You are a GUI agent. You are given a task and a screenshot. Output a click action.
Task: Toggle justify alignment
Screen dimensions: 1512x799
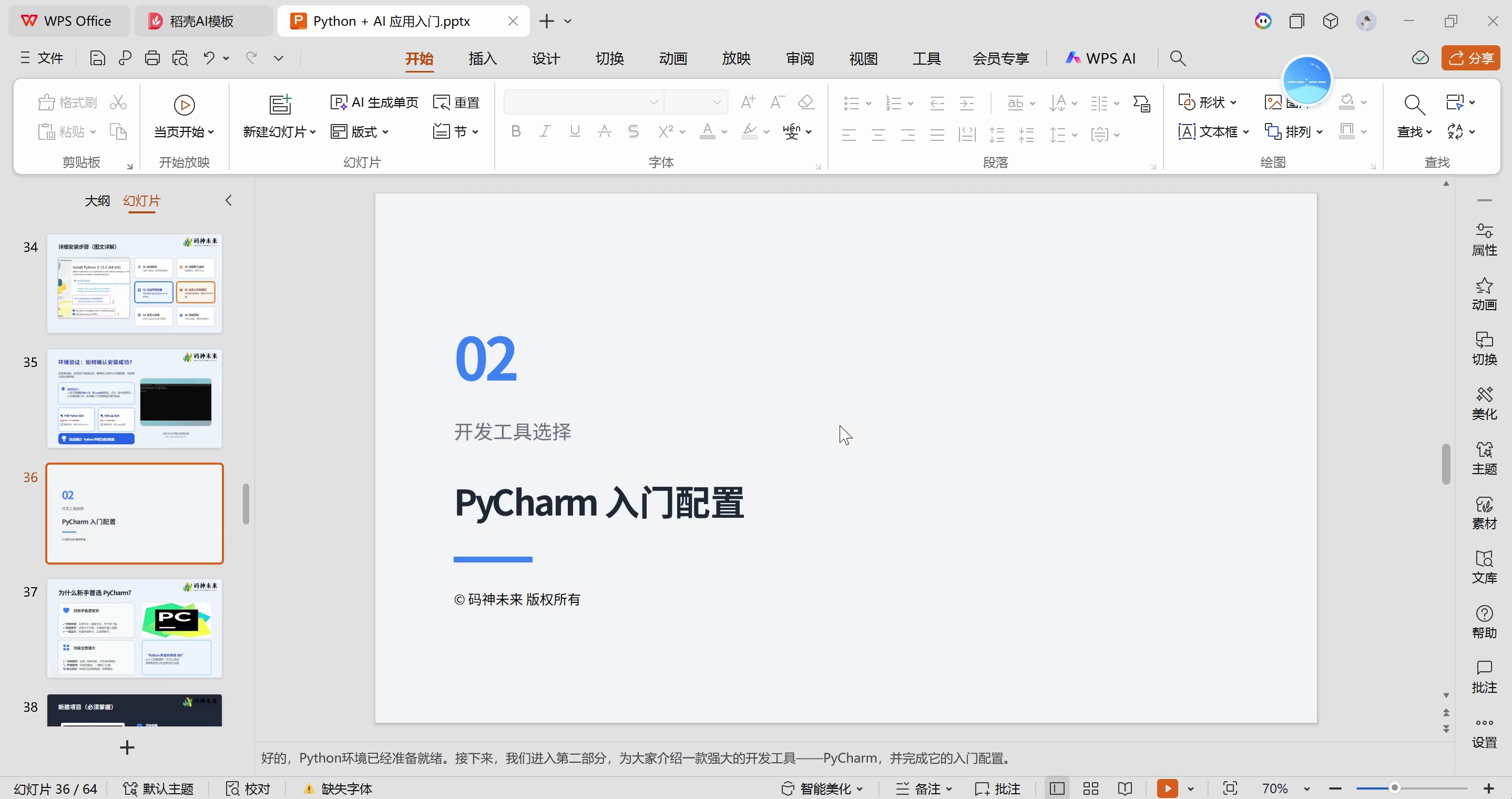(x=937, y=135)
